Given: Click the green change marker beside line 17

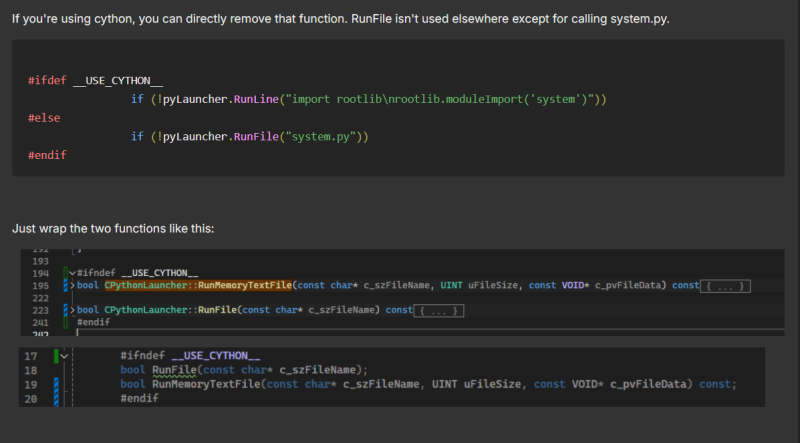Looking at the screenshot, I should (x=55, y=356).
